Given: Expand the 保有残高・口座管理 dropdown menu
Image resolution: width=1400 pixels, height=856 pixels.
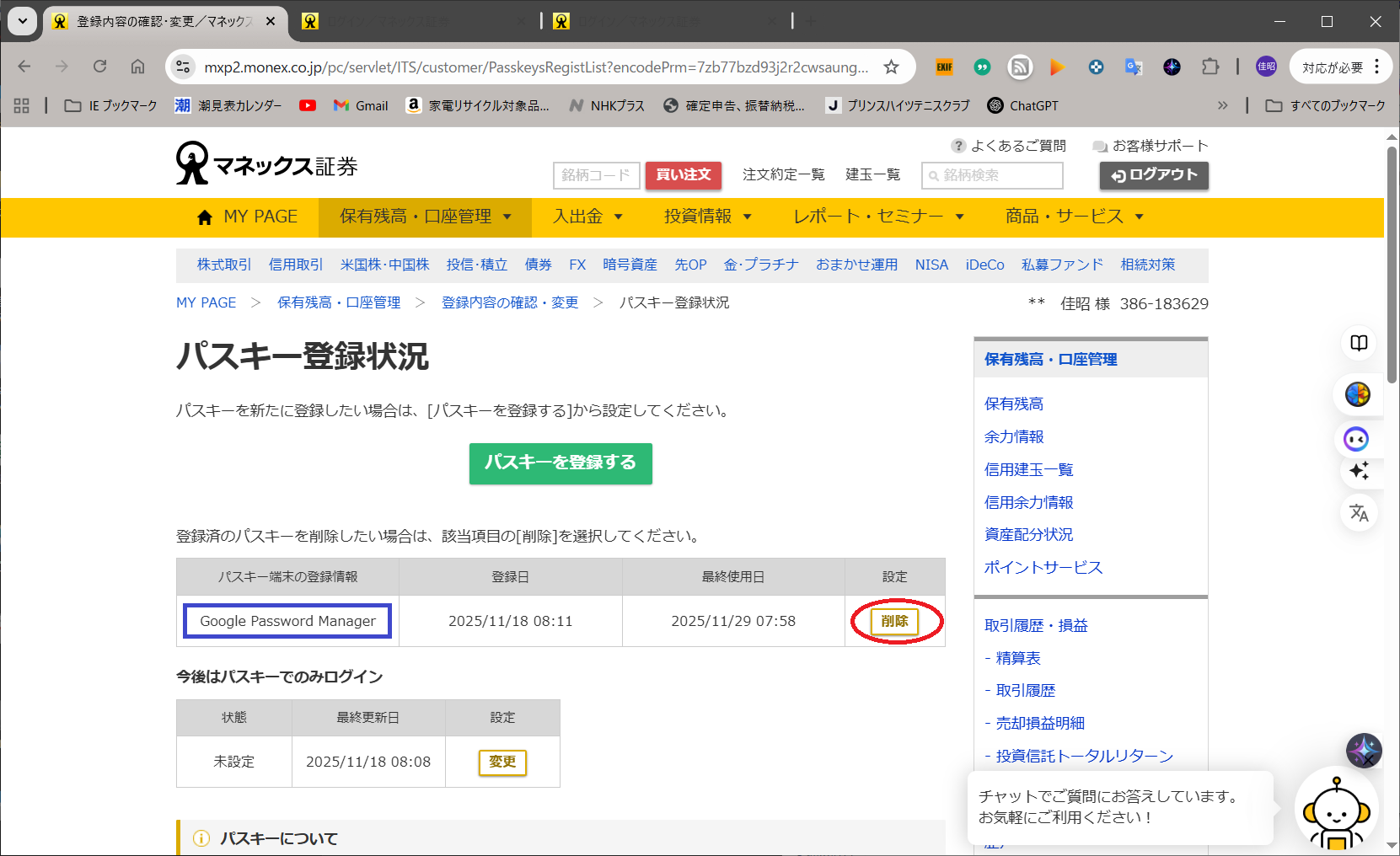Looking at the screenshot, I should pos(425,217).
